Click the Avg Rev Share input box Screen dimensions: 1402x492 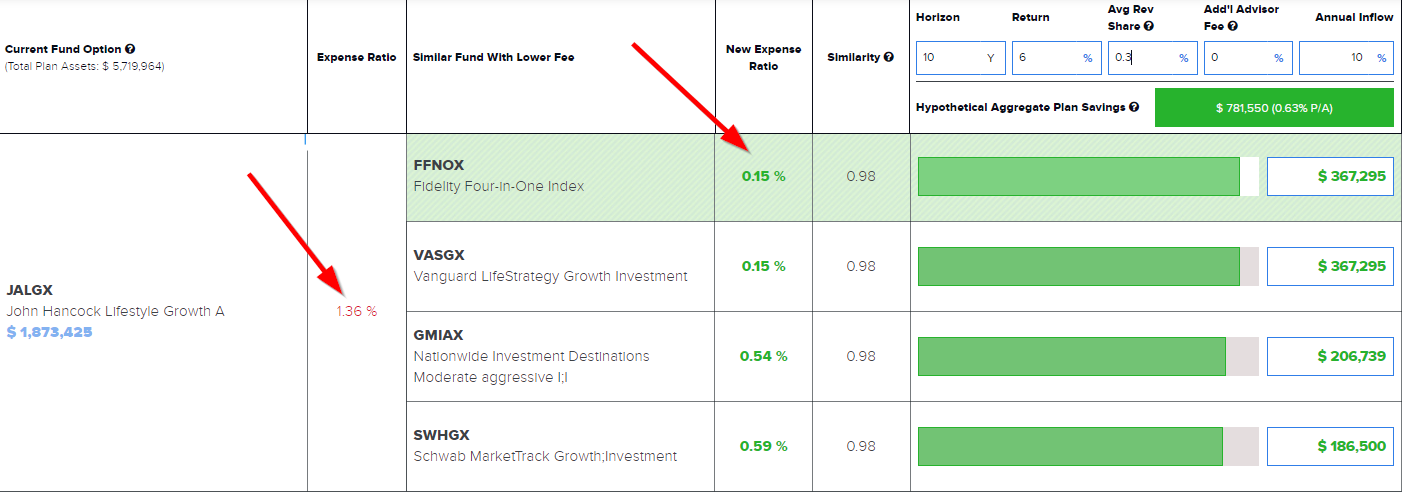coord(1141,58)
